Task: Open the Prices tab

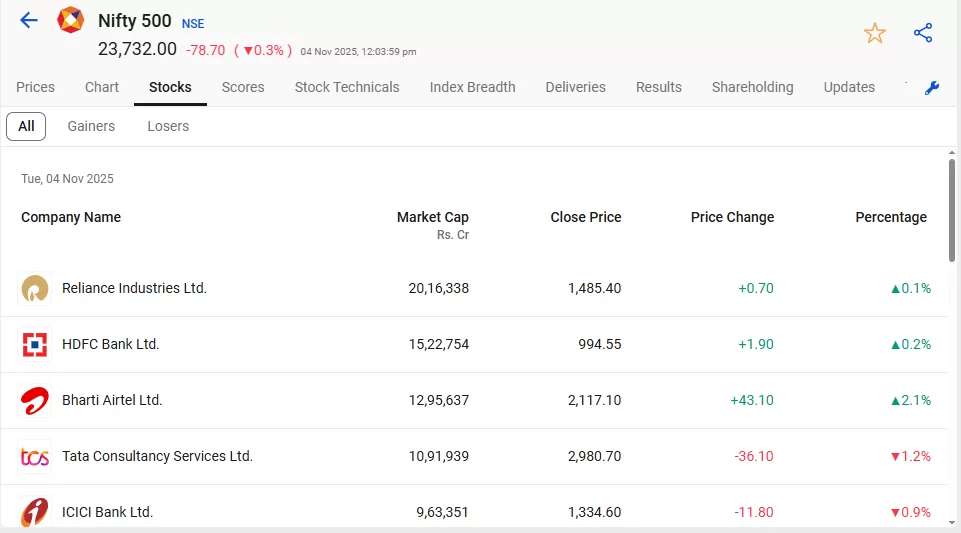Action: (36, 87)
